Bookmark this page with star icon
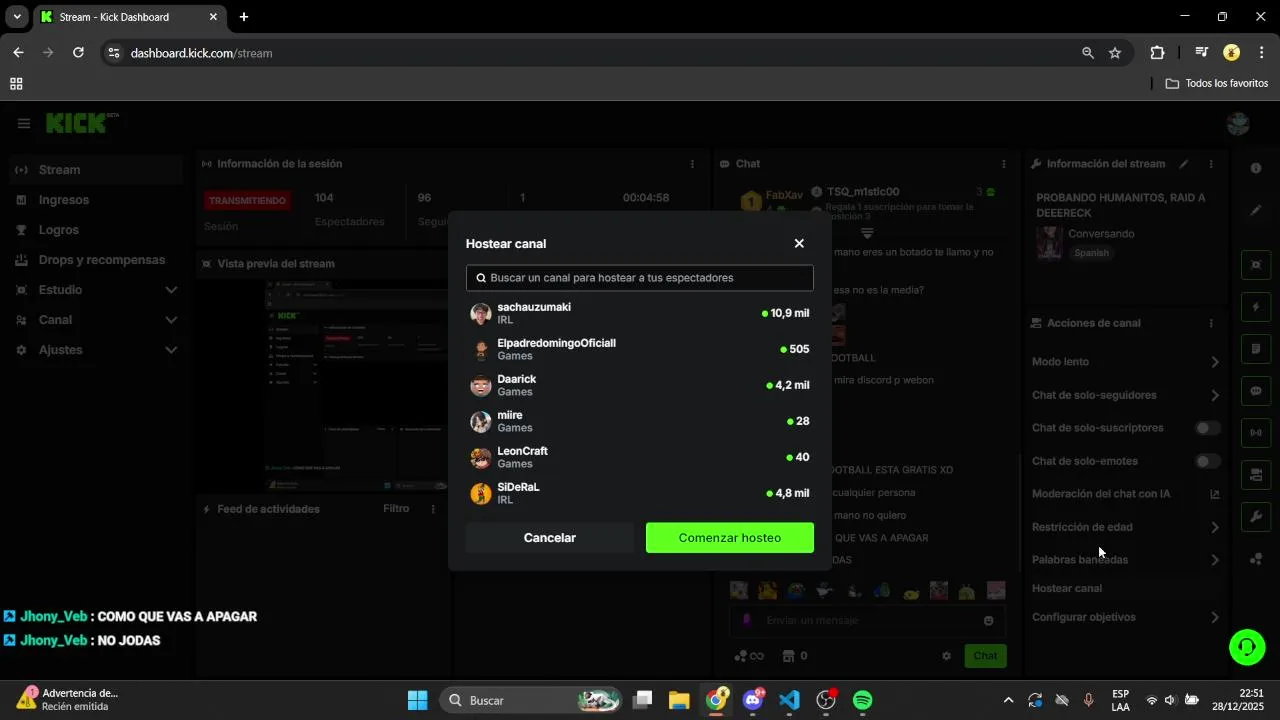The image size is (1280, 720). (1115, 53)
